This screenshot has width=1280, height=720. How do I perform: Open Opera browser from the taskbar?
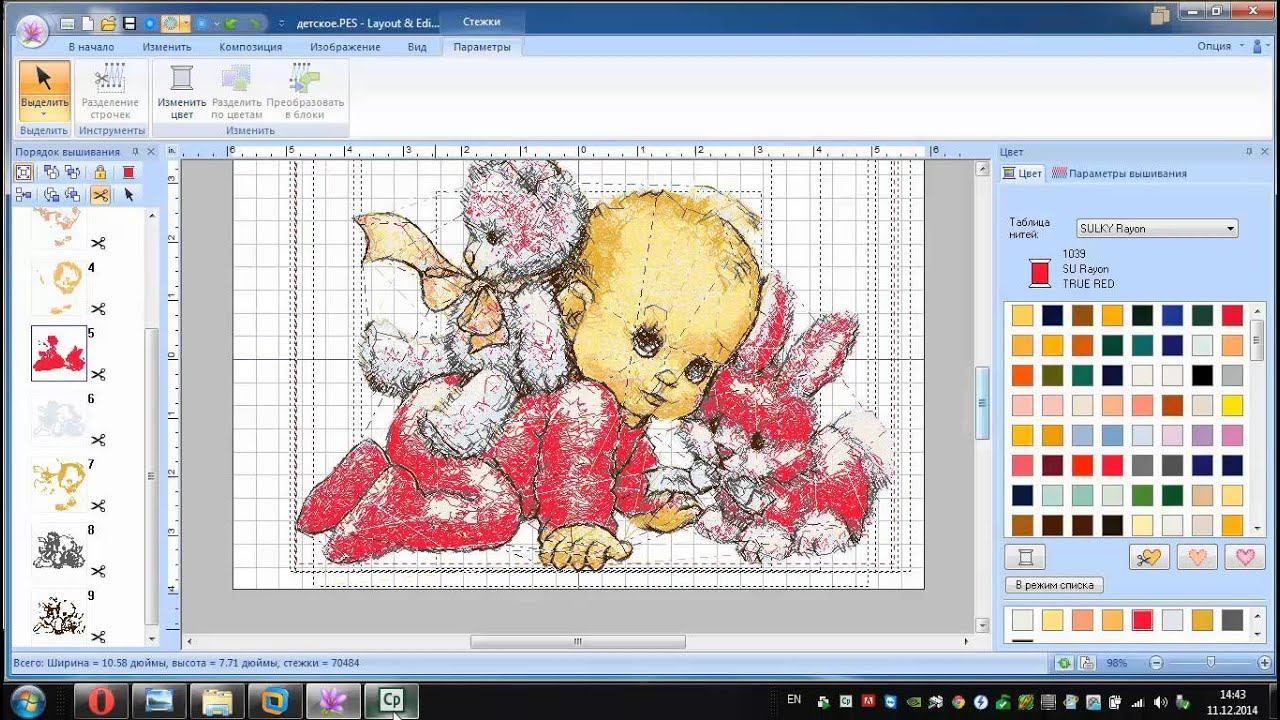[100, 701]
